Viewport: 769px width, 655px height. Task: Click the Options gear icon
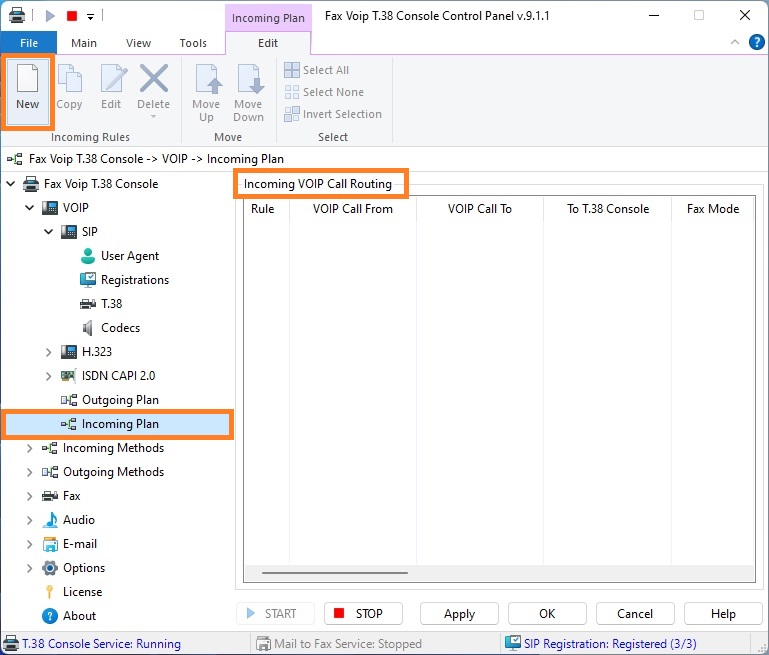[50, 568]
